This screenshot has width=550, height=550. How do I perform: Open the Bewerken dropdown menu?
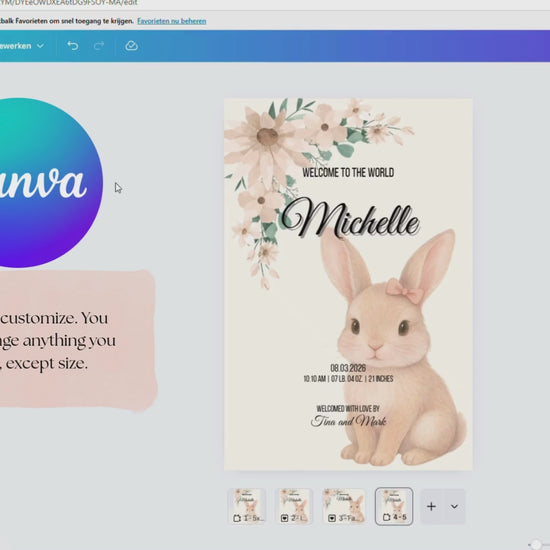pyautogui.click(x=22, y=46)
